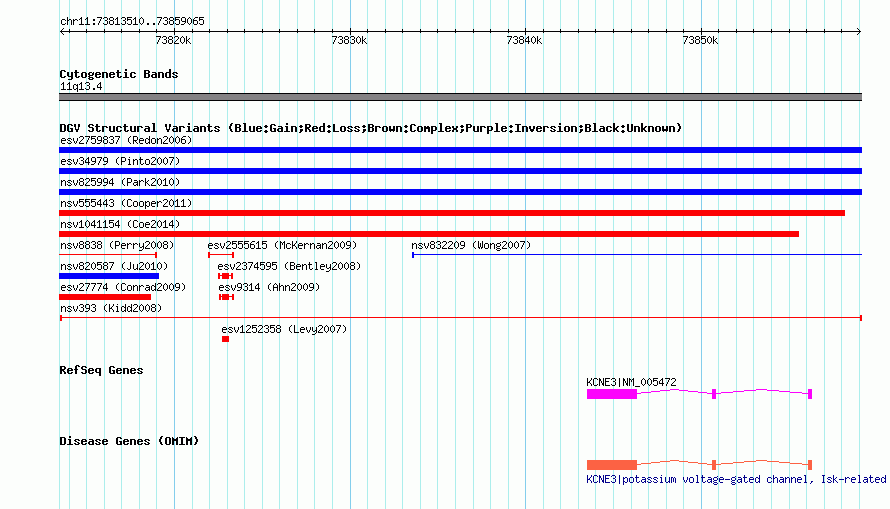This screenshot has width=890, height=509.
Task: Click the 73840k ruler label
Action: tap(524, 40)
